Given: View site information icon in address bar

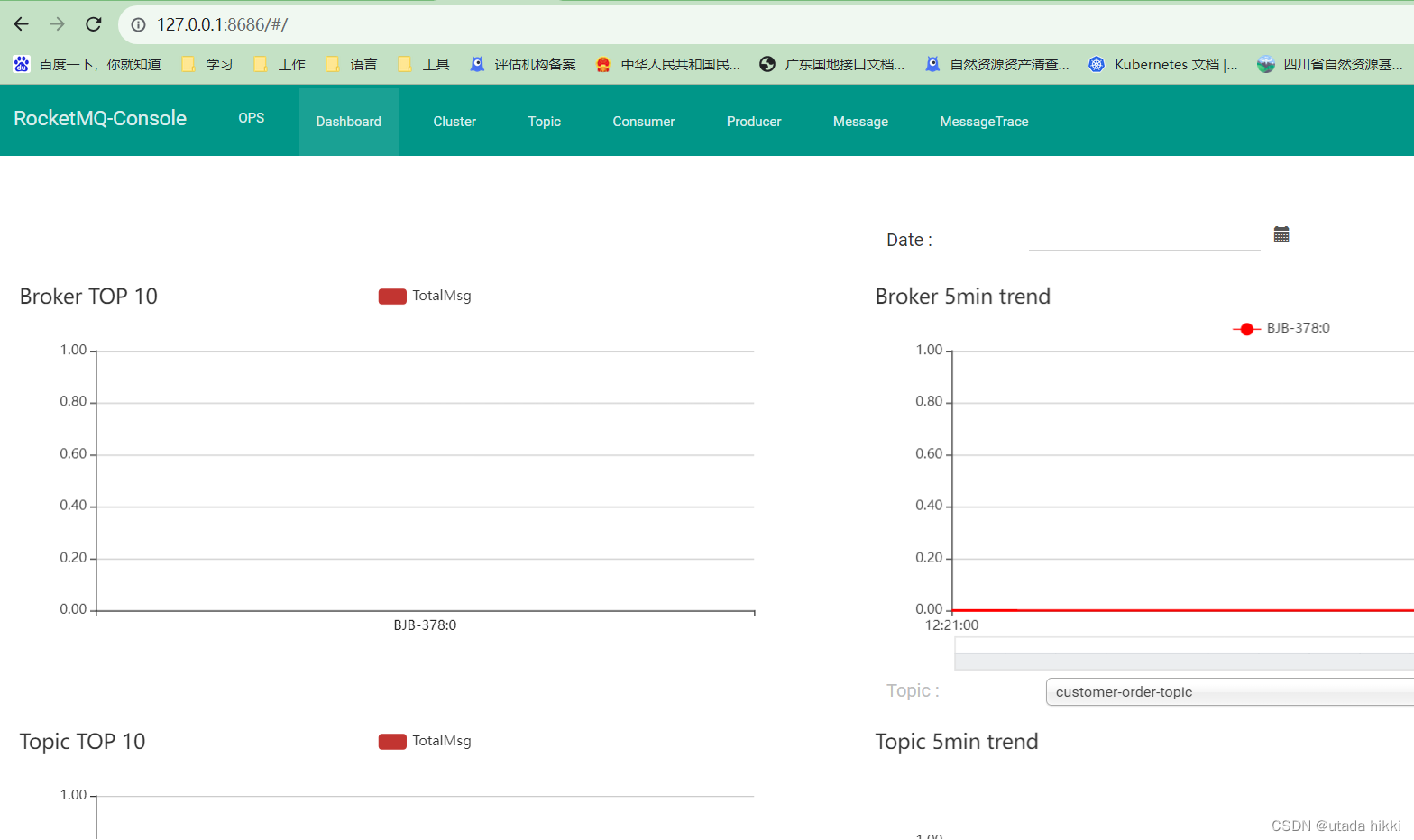Looking at the screenshot, I should [139, 24].
